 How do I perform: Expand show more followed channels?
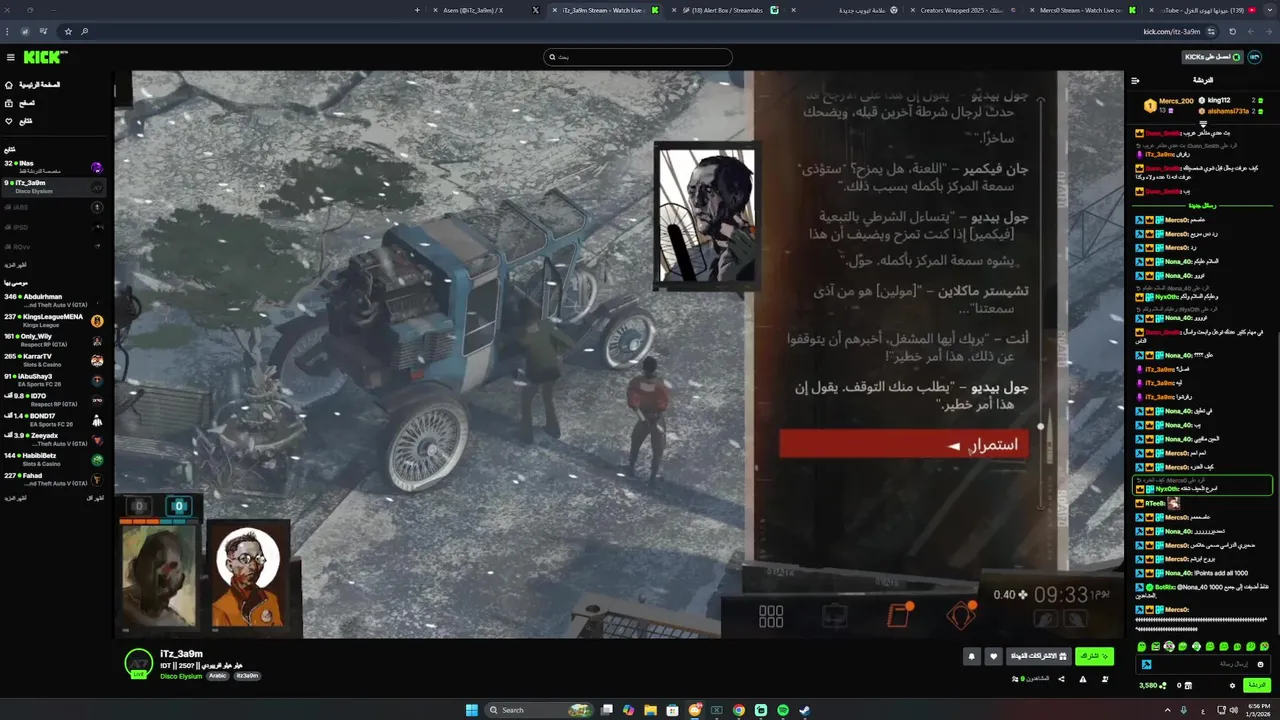click(x=15, y=265)
